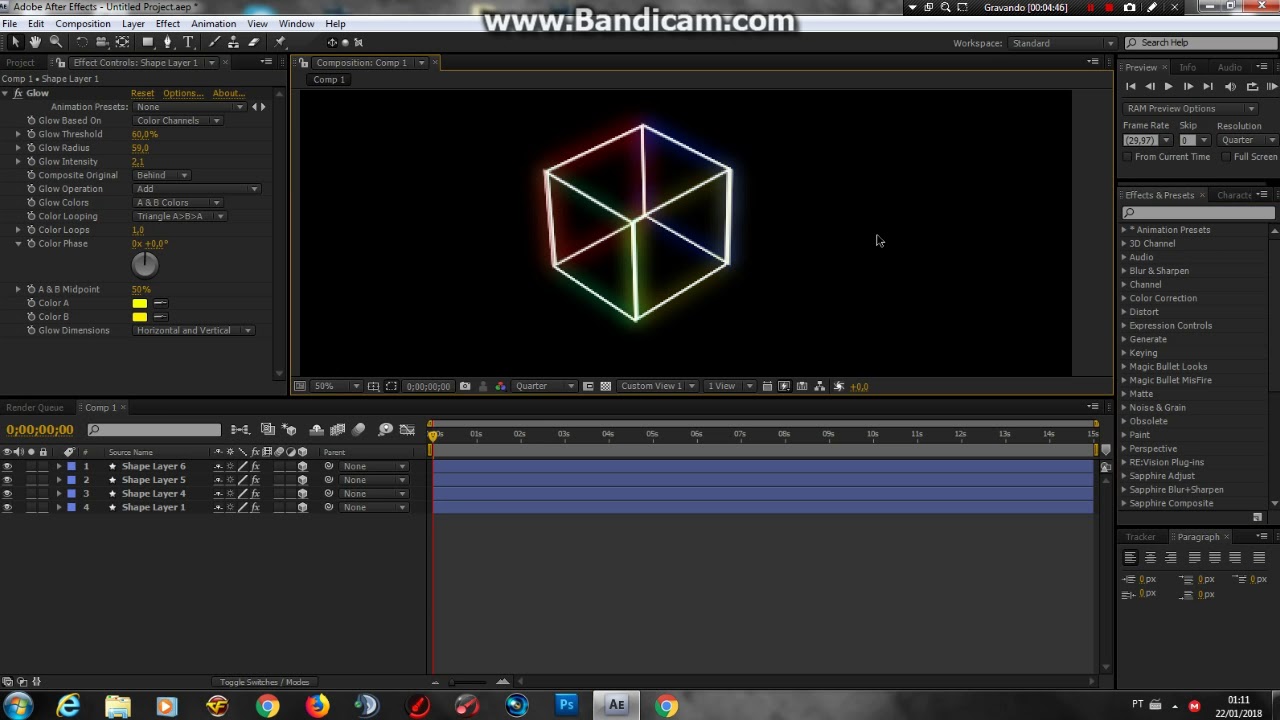Open the Glow Dimensions dropdown

pyautogui.click(x=193, y=330)
